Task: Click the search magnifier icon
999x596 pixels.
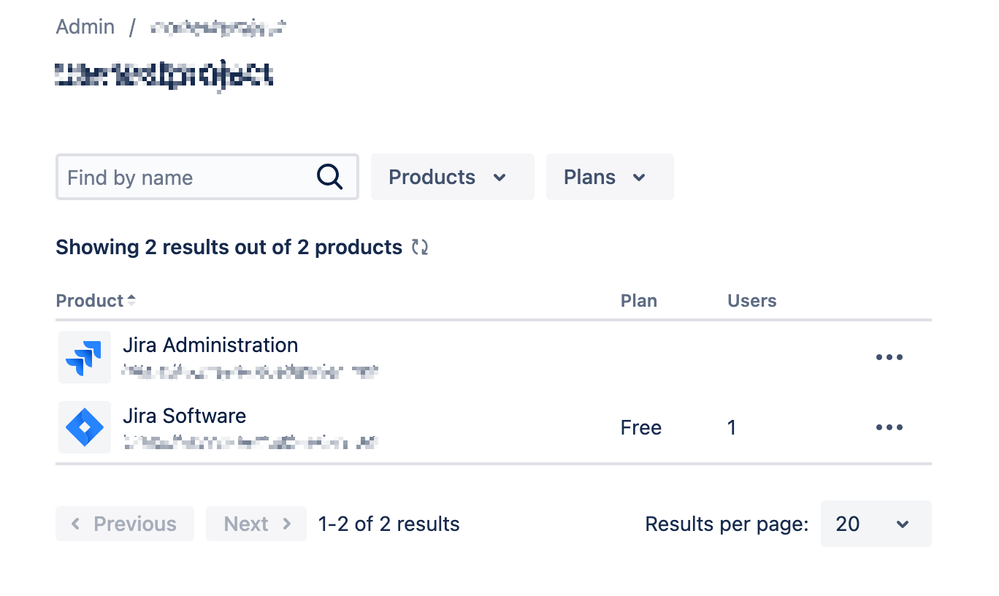Action: tap(329, 177)
